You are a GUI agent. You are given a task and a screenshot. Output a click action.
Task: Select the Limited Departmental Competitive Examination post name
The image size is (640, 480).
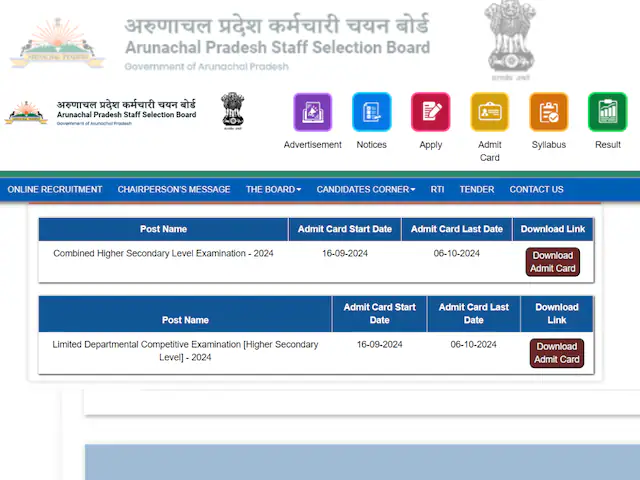(185, 351)
